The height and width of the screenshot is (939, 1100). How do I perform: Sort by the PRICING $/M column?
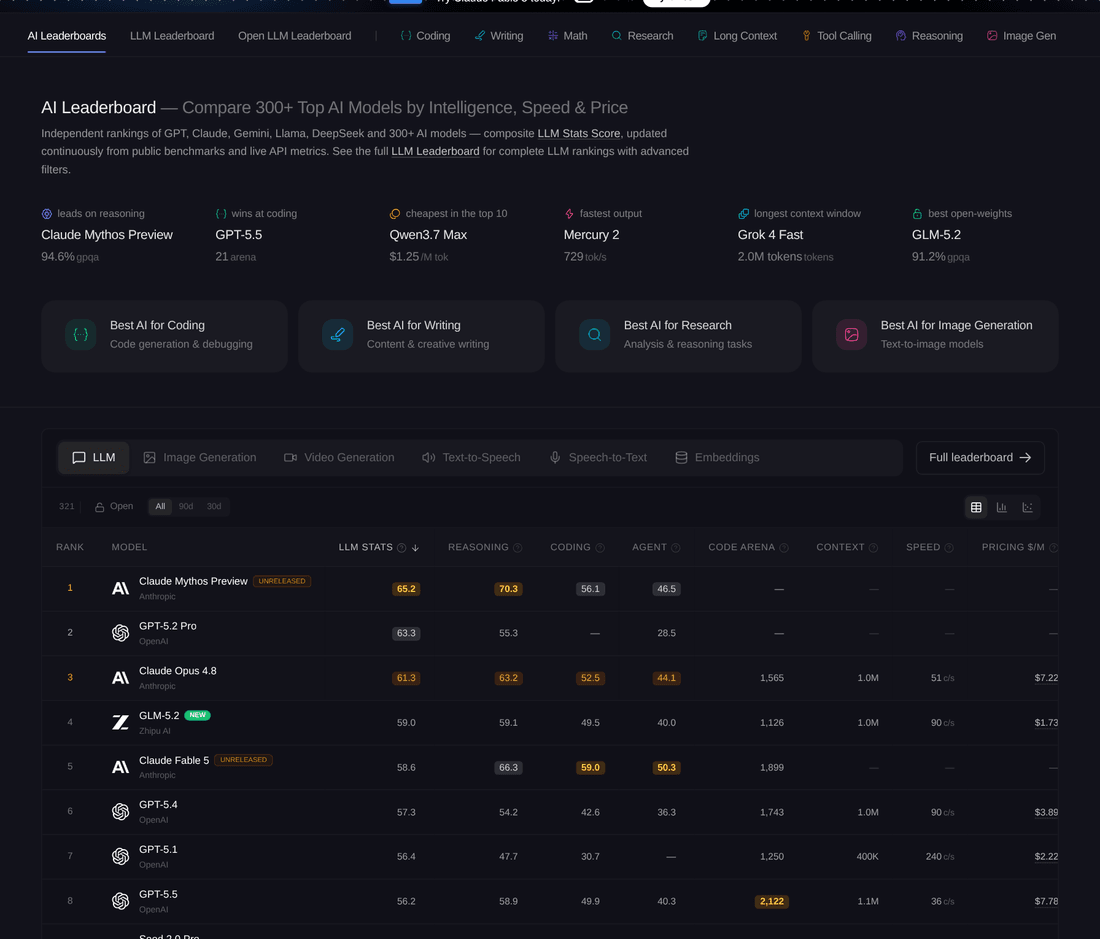[1013, 547]
